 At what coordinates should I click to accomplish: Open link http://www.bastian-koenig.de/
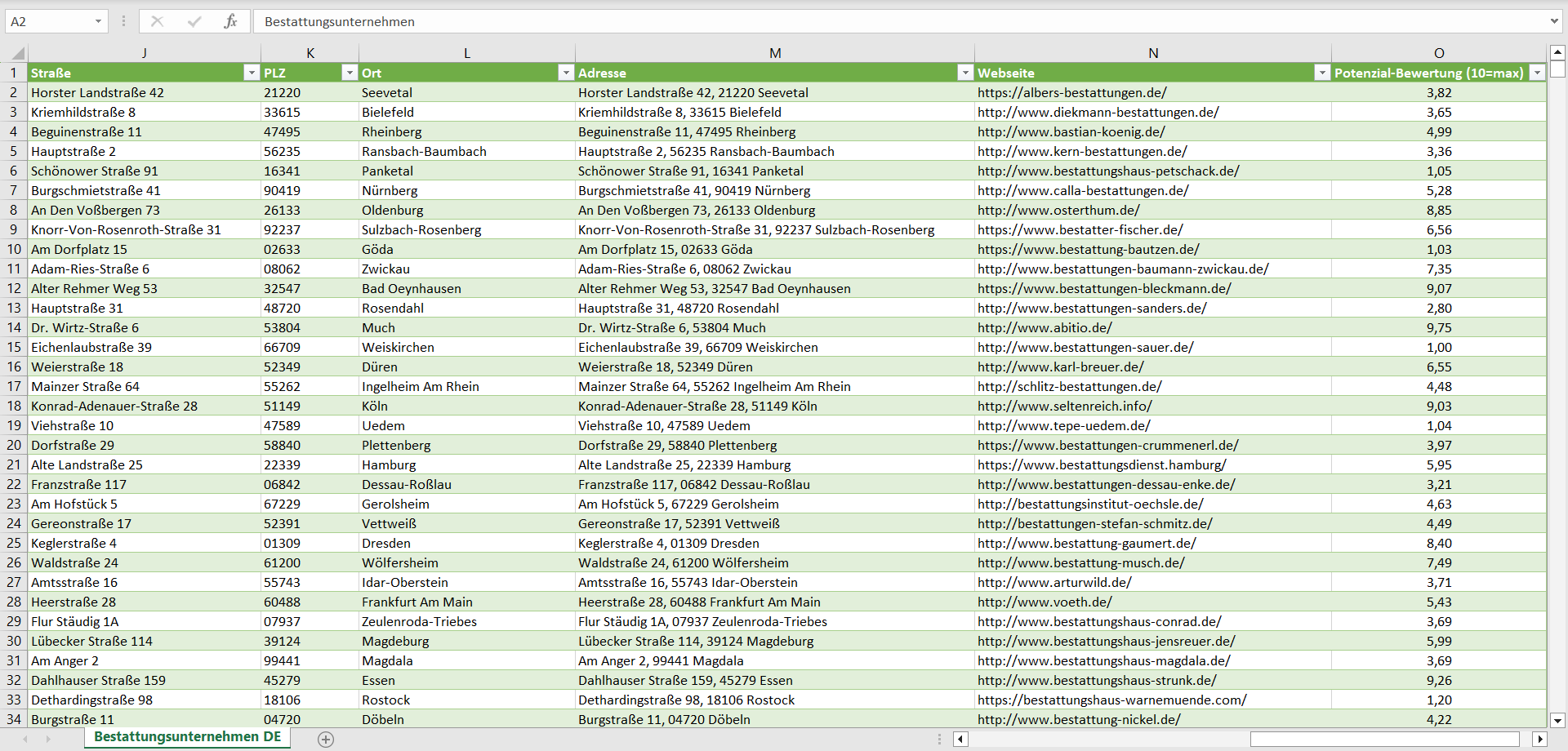1071,131
